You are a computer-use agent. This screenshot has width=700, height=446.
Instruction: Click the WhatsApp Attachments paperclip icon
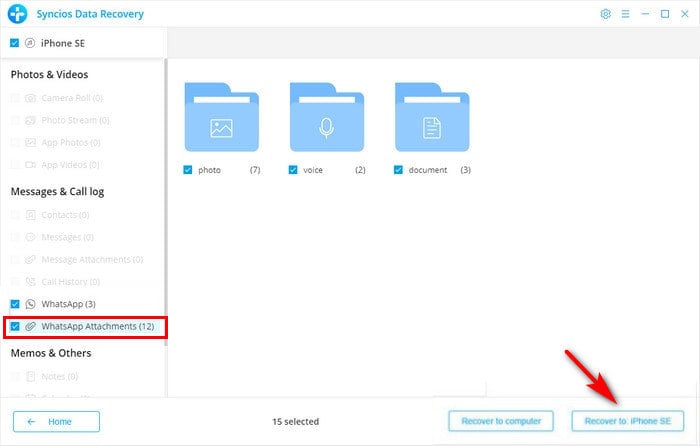[30, 326]
